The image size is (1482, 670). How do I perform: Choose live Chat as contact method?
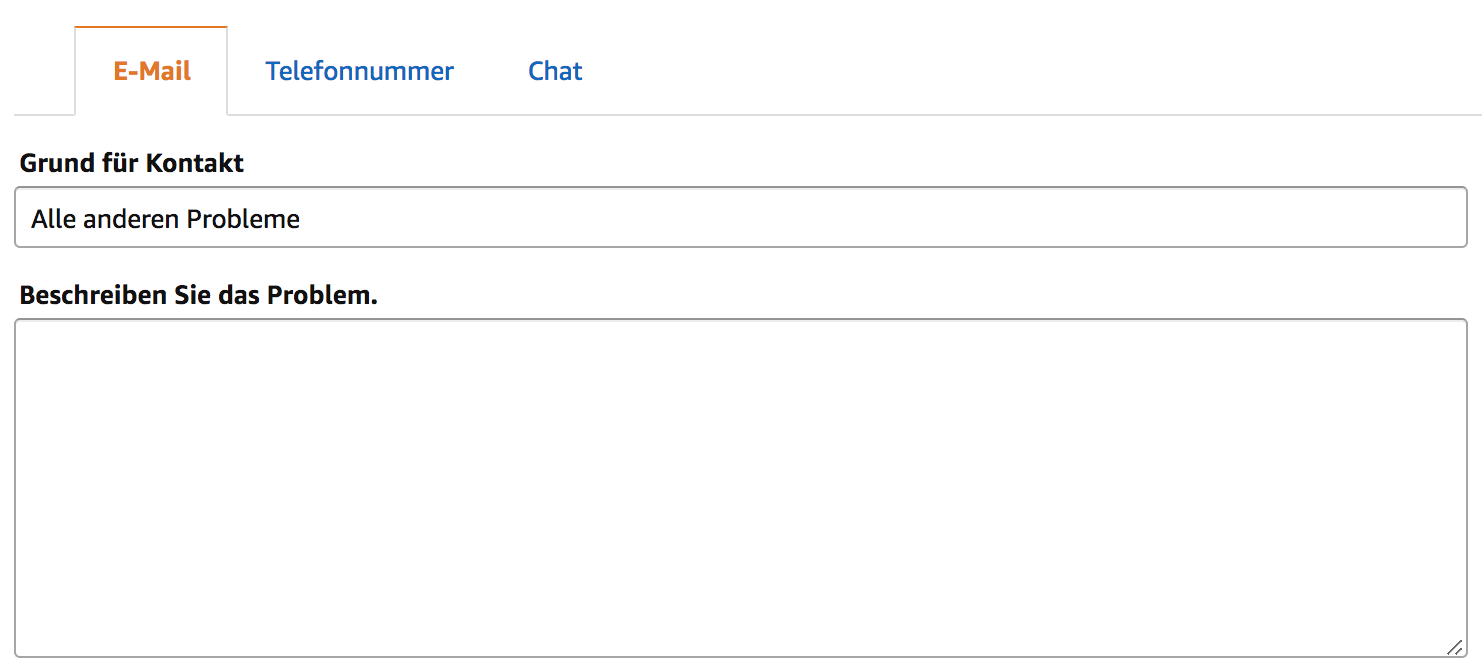pos(555,71)
